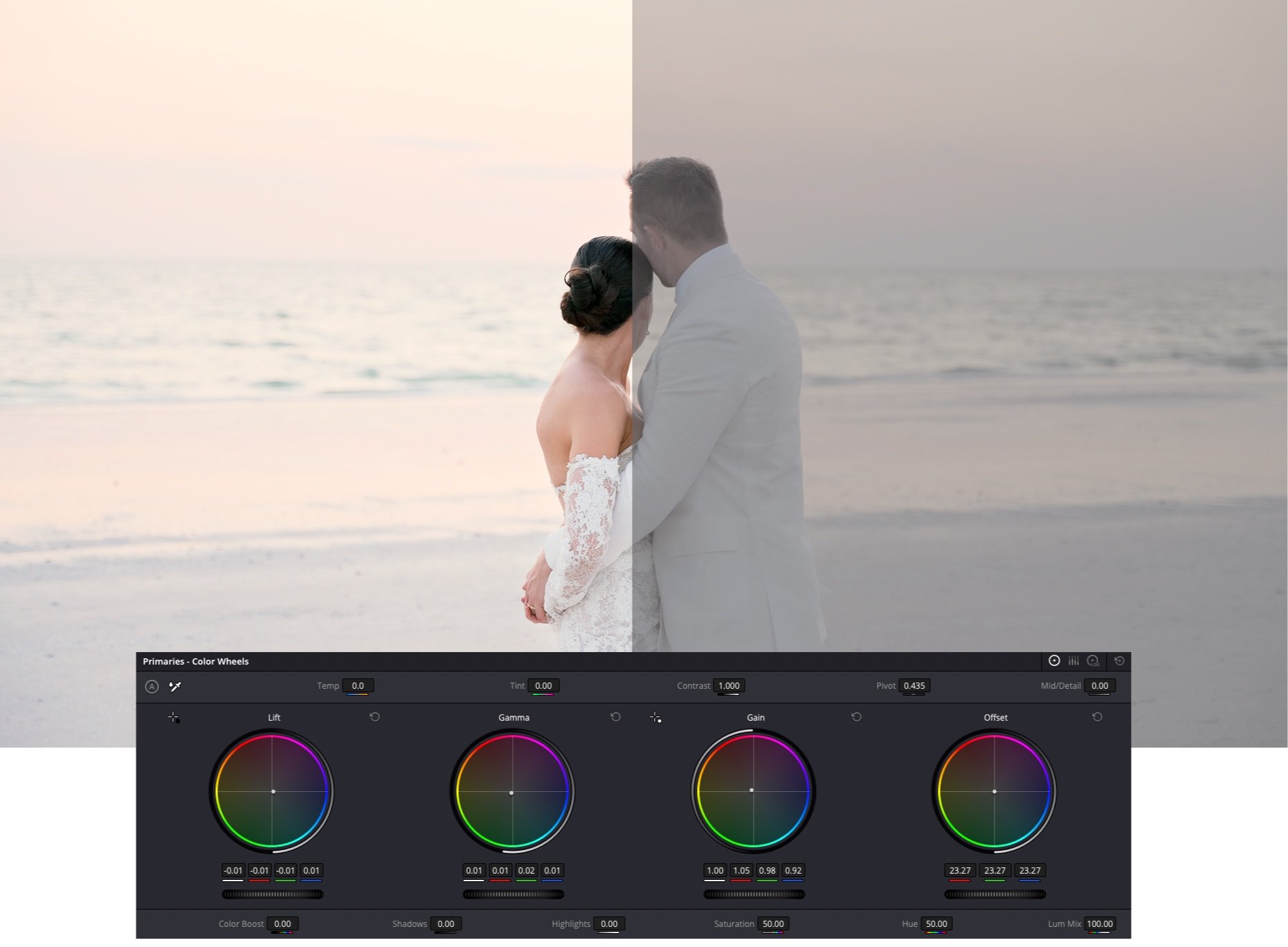Select Gain red value 1.05
The image size is (1288, 947).
click(741, 871)
